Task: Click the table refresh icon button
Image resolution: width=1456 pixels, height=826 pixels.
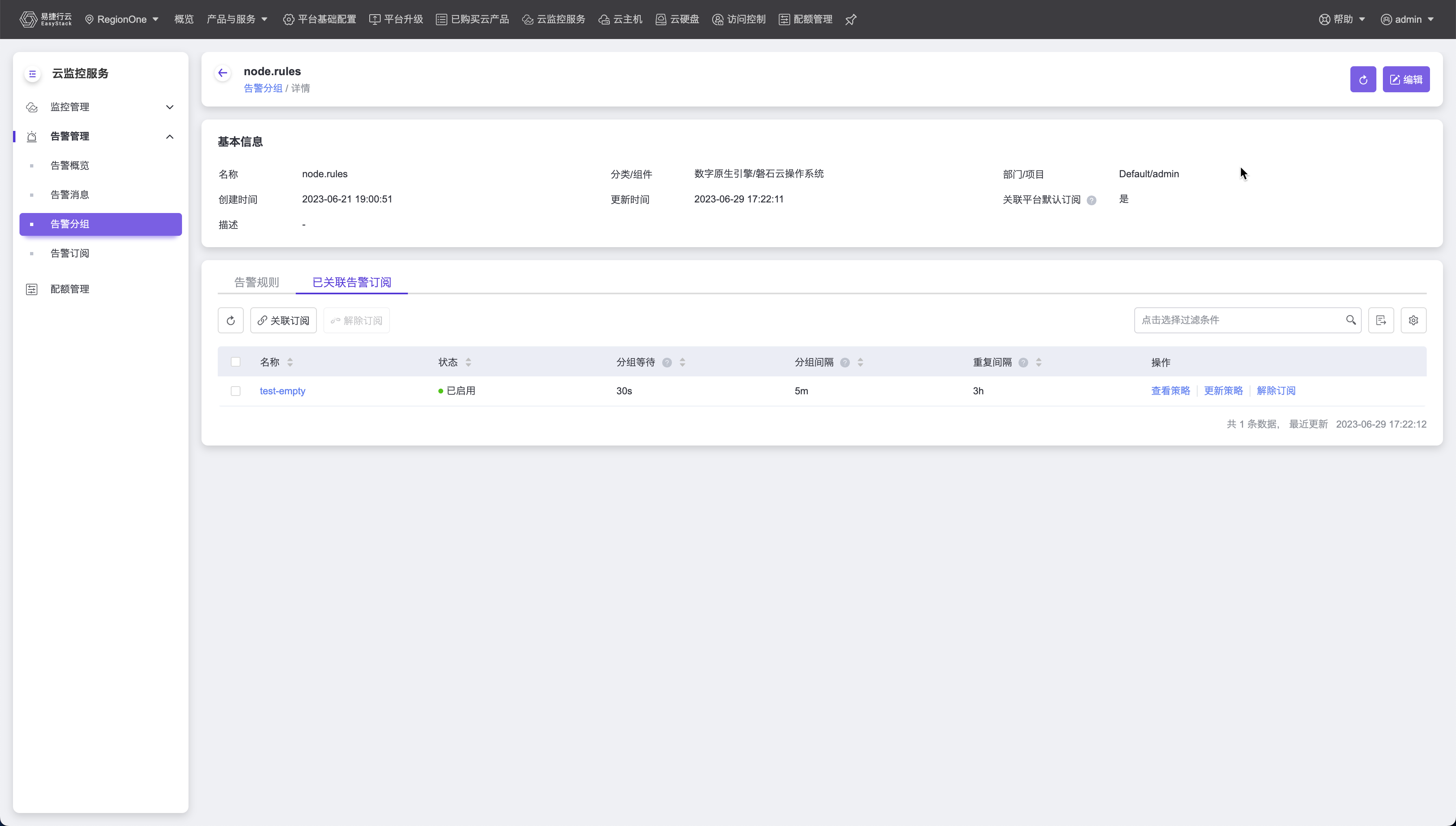Action: (230, 321)
